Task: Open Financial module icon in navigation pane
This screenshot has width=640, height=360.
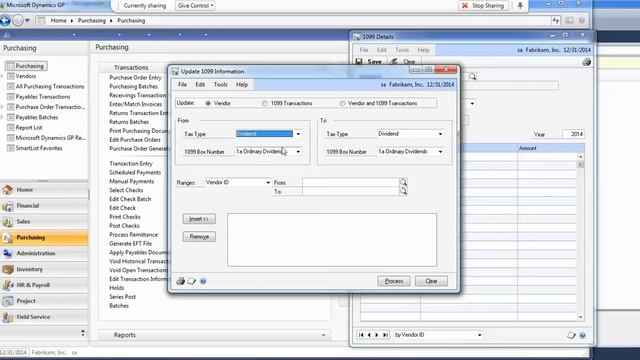Action: click(7, 206)
